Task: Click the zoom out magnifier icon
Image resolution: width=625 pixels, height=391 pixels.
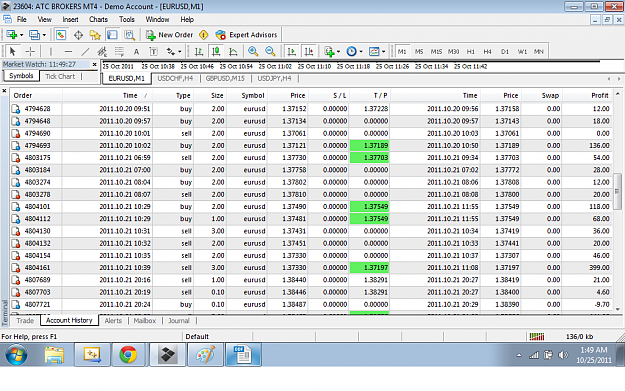Action: pos(270,51)
